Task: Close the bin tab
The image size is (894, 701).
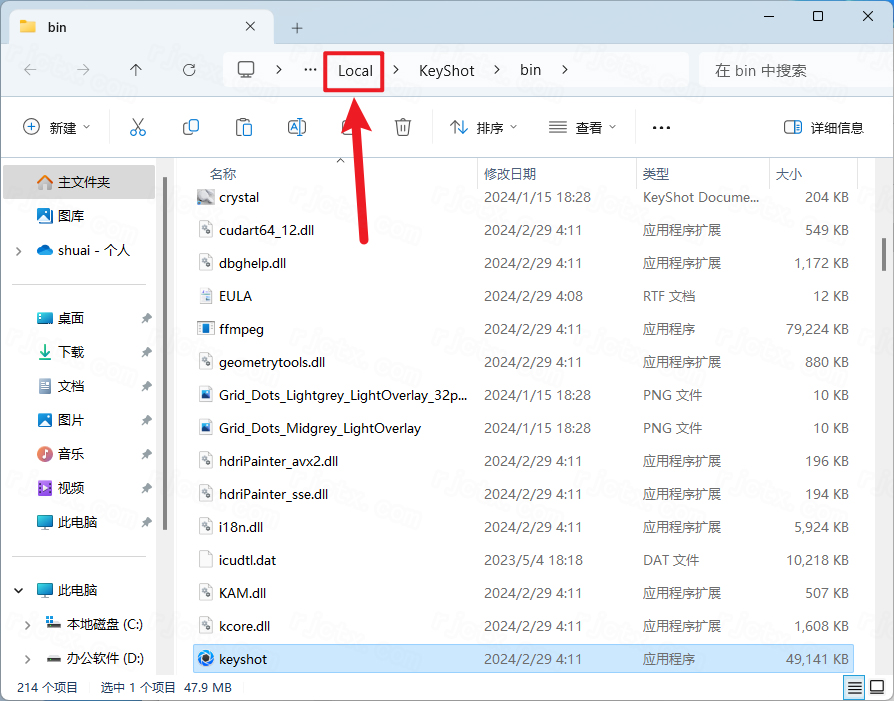Action: coord(250,27)
